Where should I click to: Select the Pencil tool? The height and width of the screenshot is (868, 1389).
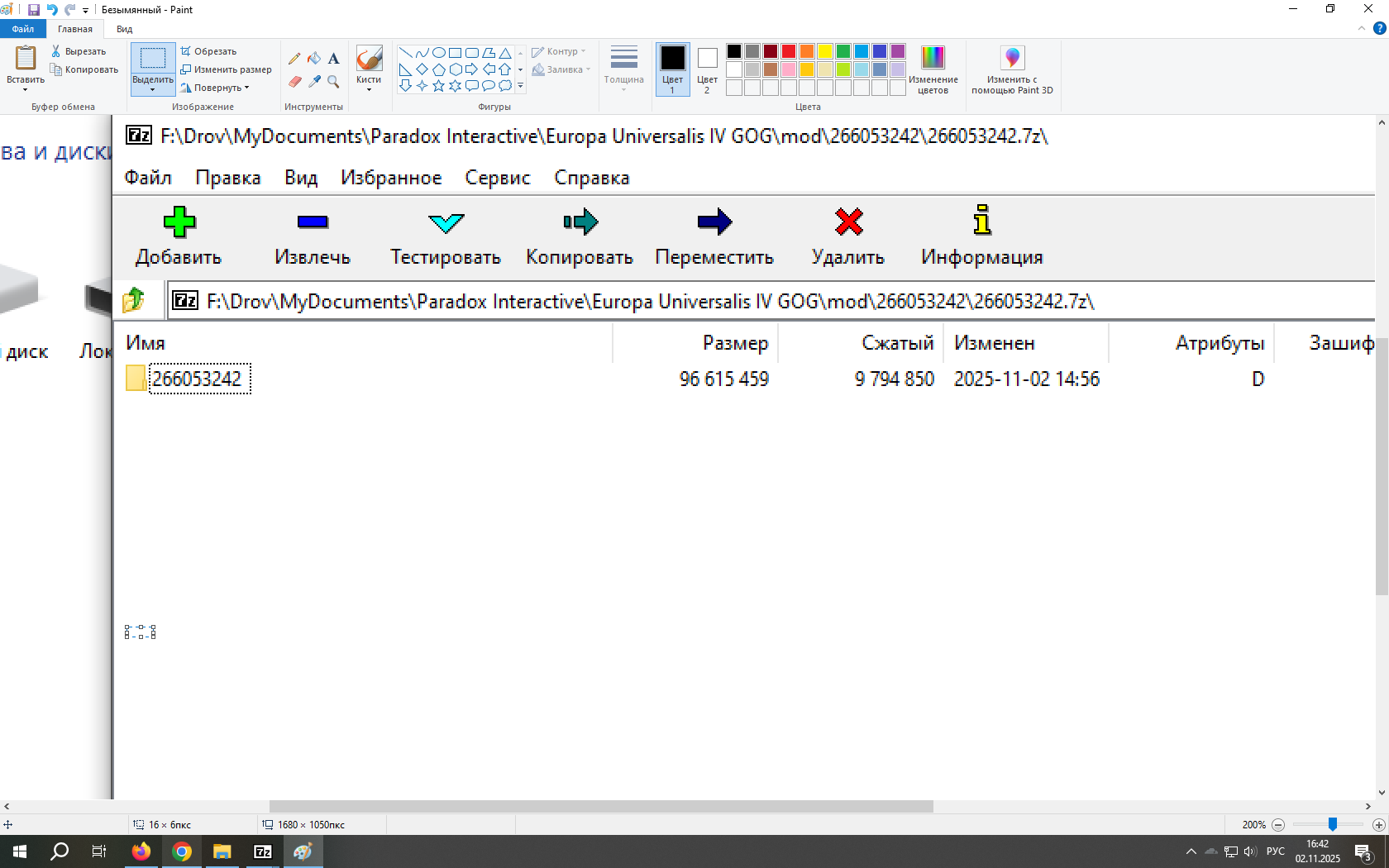(x=294, y=59)
